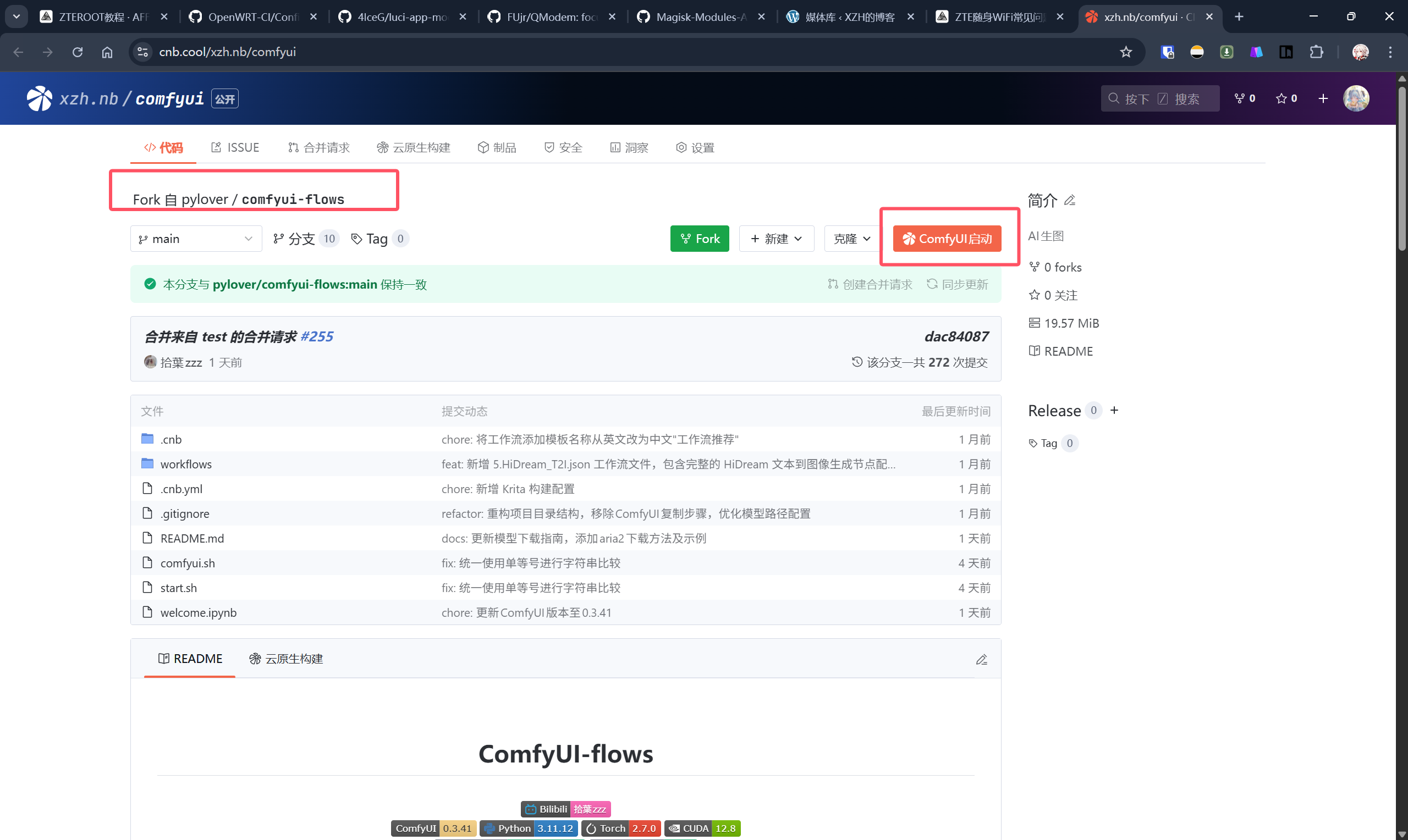Open the comfyui-flows upstream repo link

pyautogui.click(x=293, y=200)
